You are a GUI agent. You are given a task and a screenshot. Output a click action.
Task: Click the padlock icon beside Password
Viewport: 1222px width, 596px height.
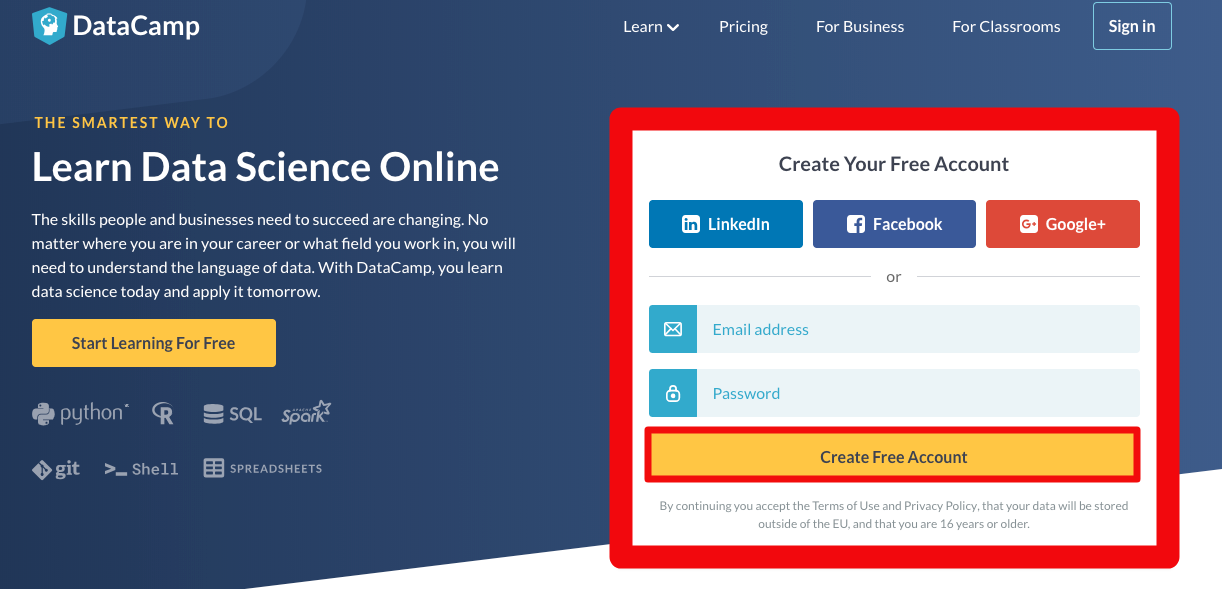(x=673, y=393)
